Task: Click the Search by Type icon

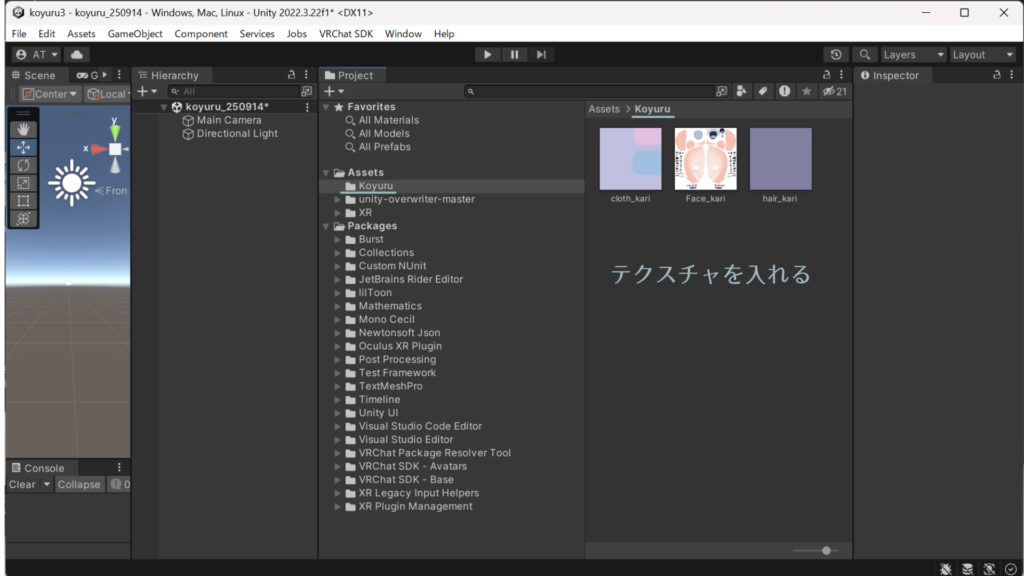Action: click(x=741, y=91)
